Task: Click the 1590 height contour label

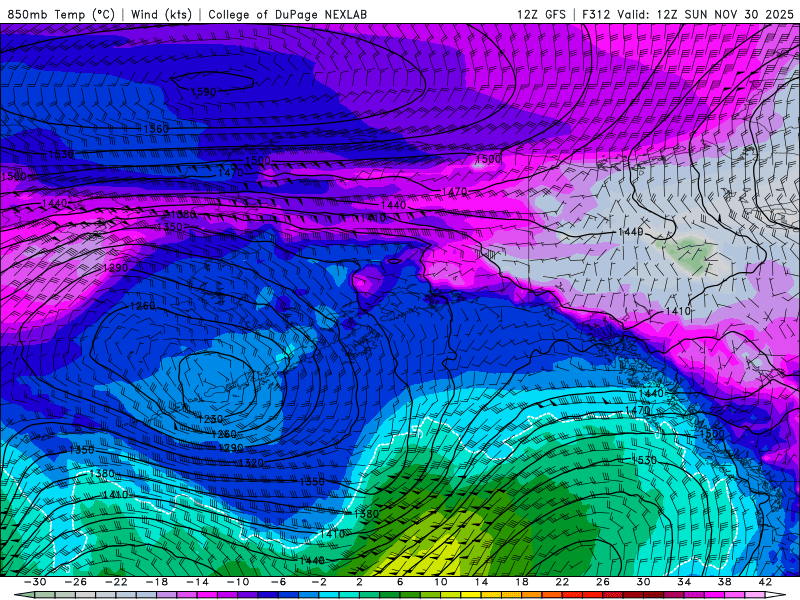Action: 204,92
